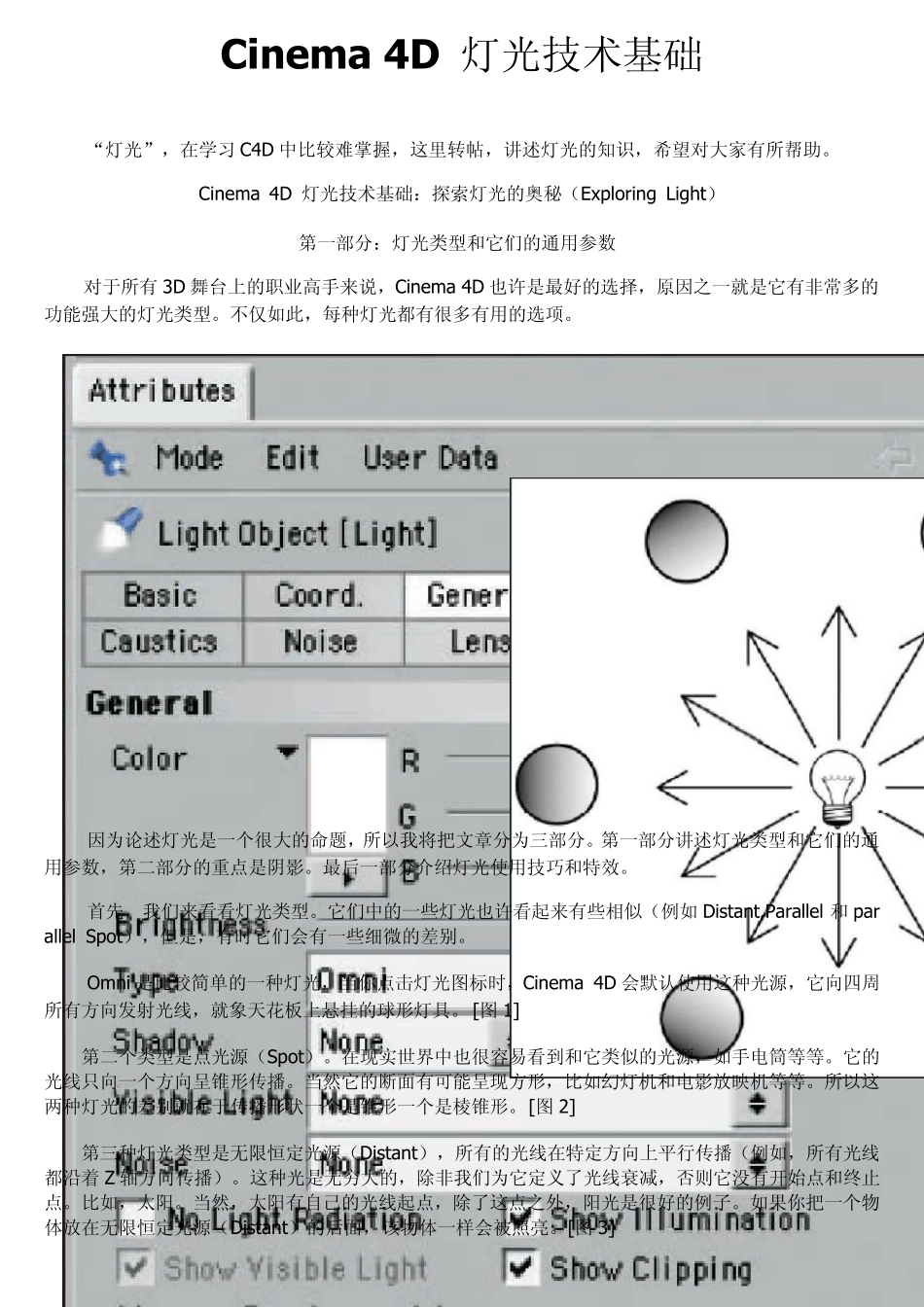Click the arrow button under the color swatch
Viewport: 924px width, 1307px height.
pyautogui.click(x=347, y=878)
